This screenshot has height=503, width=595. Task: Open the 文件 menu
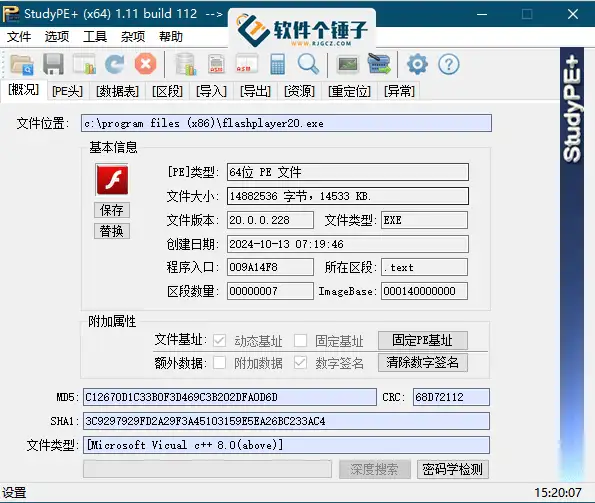pyautogui.click(x=19, y=37)
